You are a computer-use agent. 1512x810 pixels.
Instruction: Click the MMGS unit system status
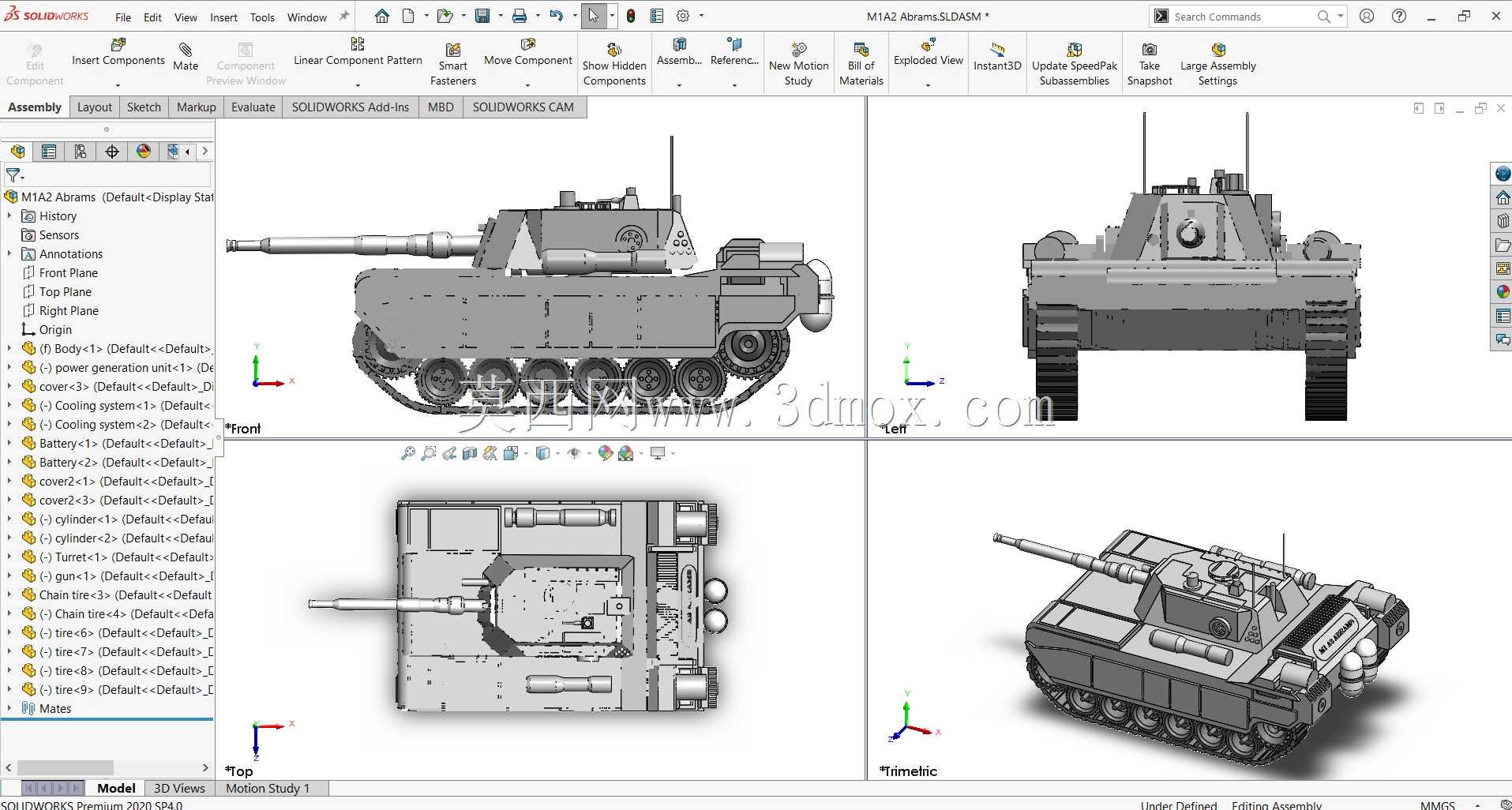coord(1437,804)
